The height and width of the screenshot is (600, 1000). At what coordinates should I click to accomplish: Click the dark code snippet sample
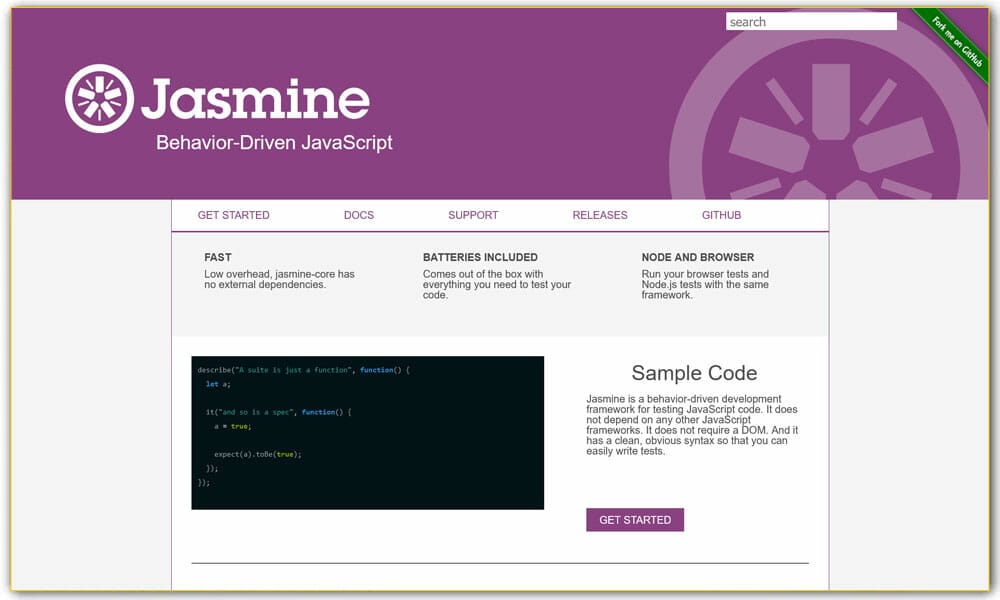(368, 432)
